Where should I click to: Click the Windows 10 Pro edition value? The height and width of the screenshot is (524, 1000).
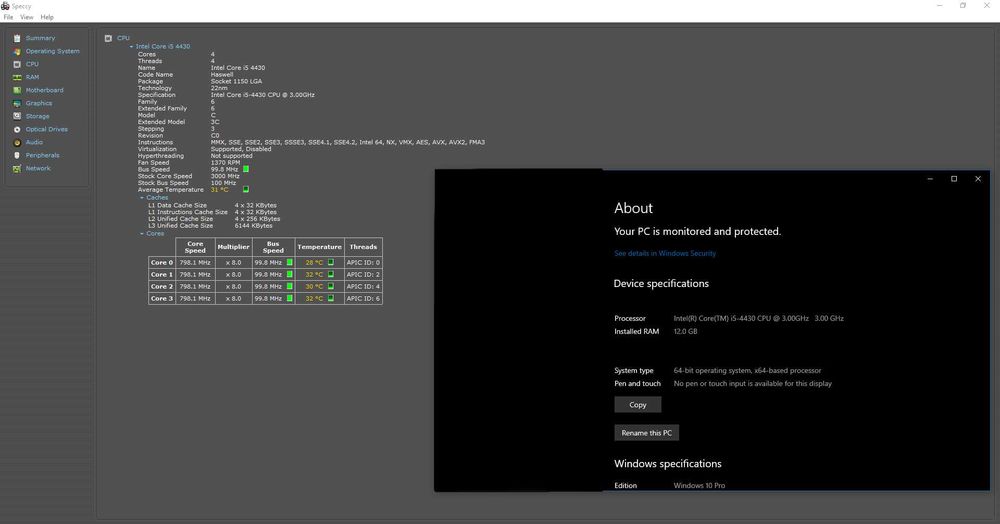700,486
